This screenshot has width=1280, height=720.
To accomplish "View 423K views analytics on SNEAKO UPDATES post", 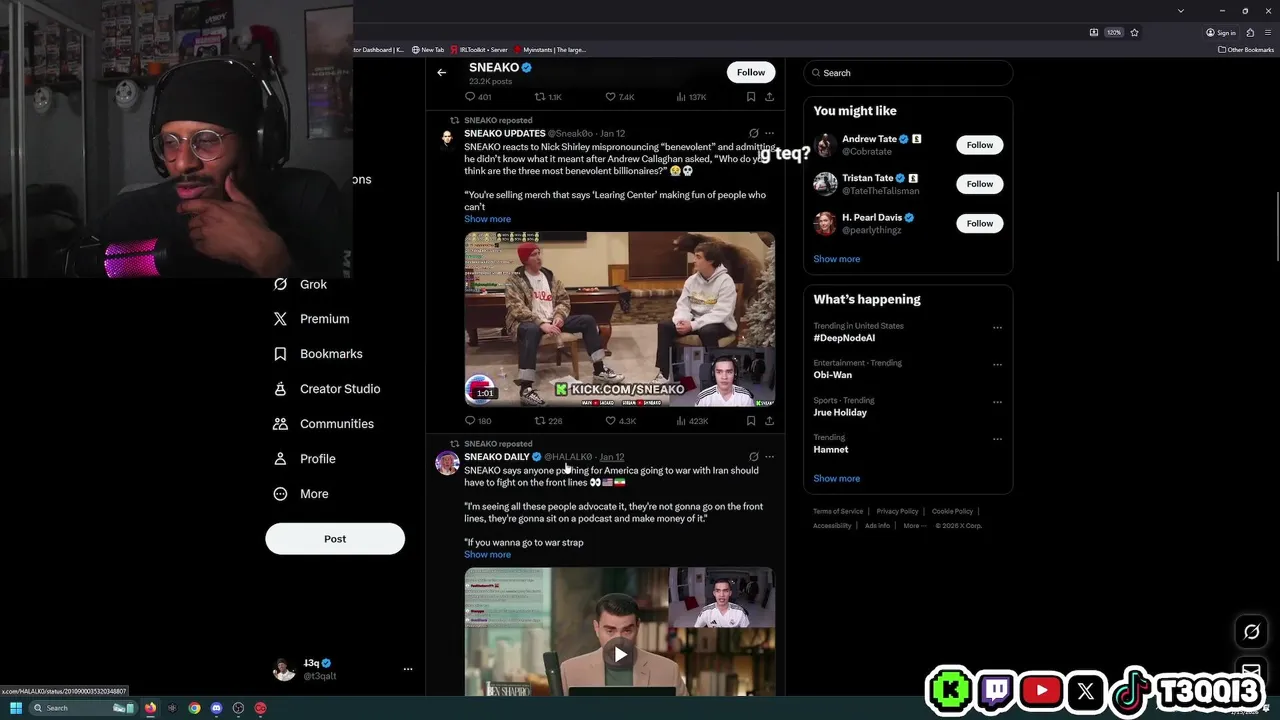I will click(x=692, y=421).
